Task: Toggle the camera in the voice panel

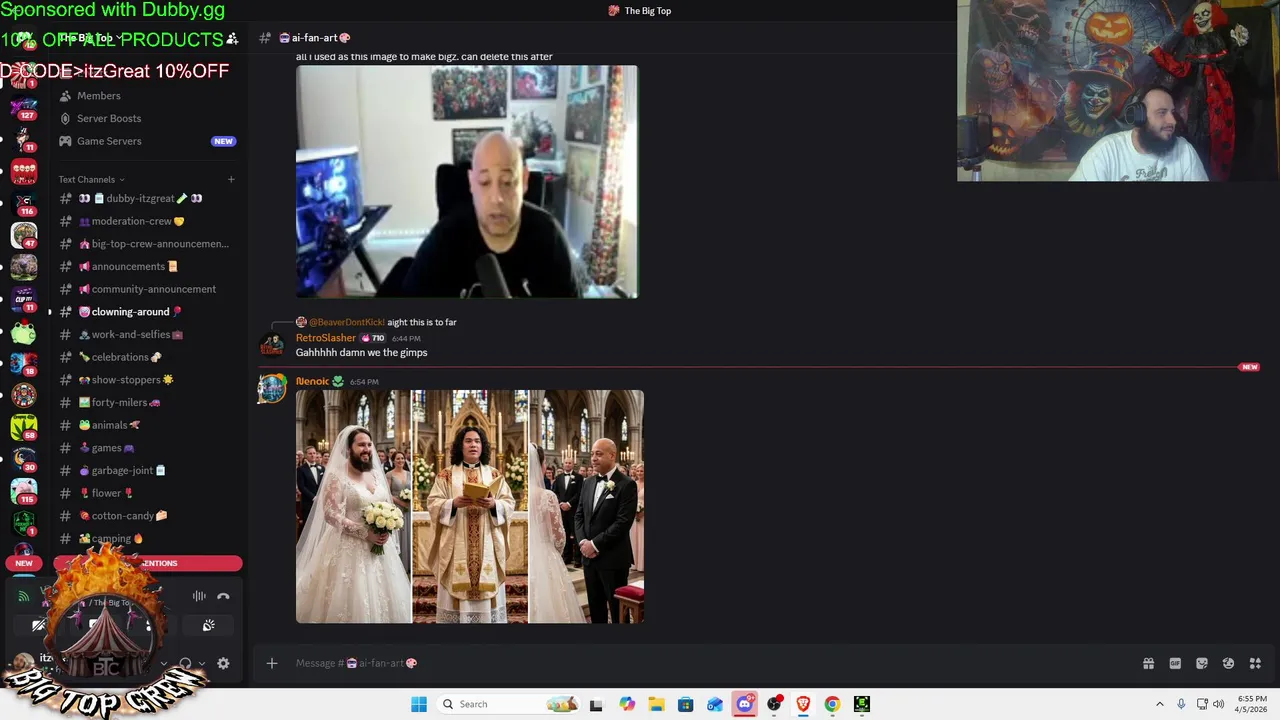Action: coord(38,625)
